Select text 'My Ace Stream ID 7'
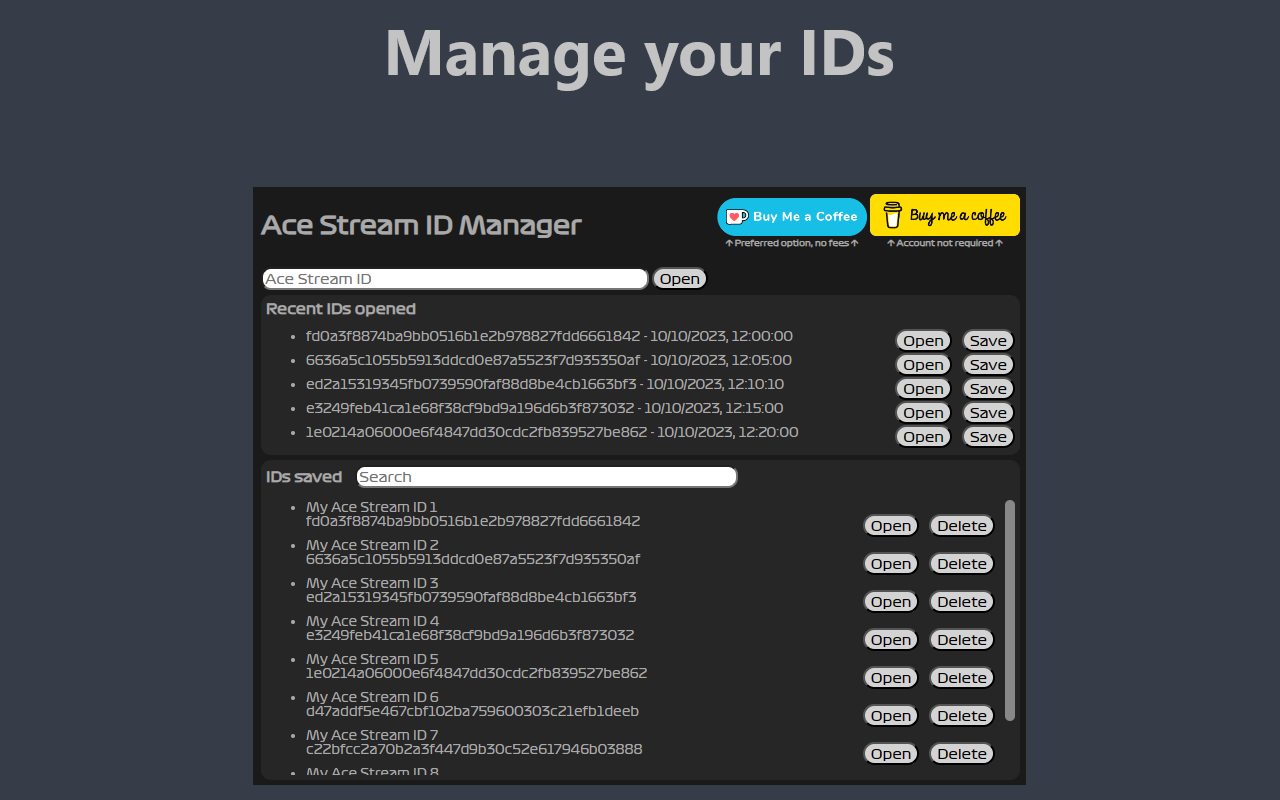Image resolution: width=1280 pixels, height=800 pixels. pos(372,735)
